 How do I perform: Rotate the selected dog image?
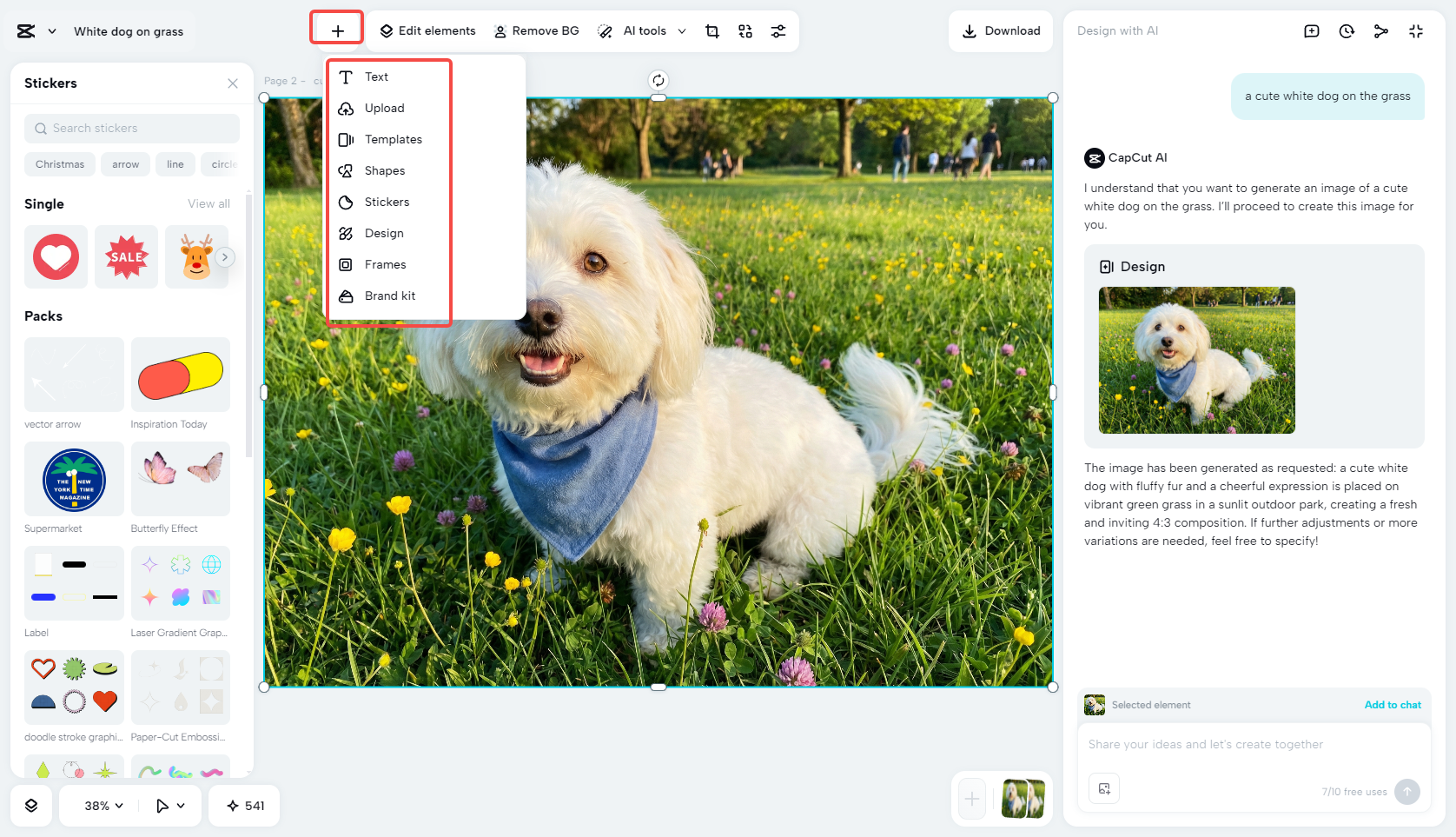[x=659, y=80]
